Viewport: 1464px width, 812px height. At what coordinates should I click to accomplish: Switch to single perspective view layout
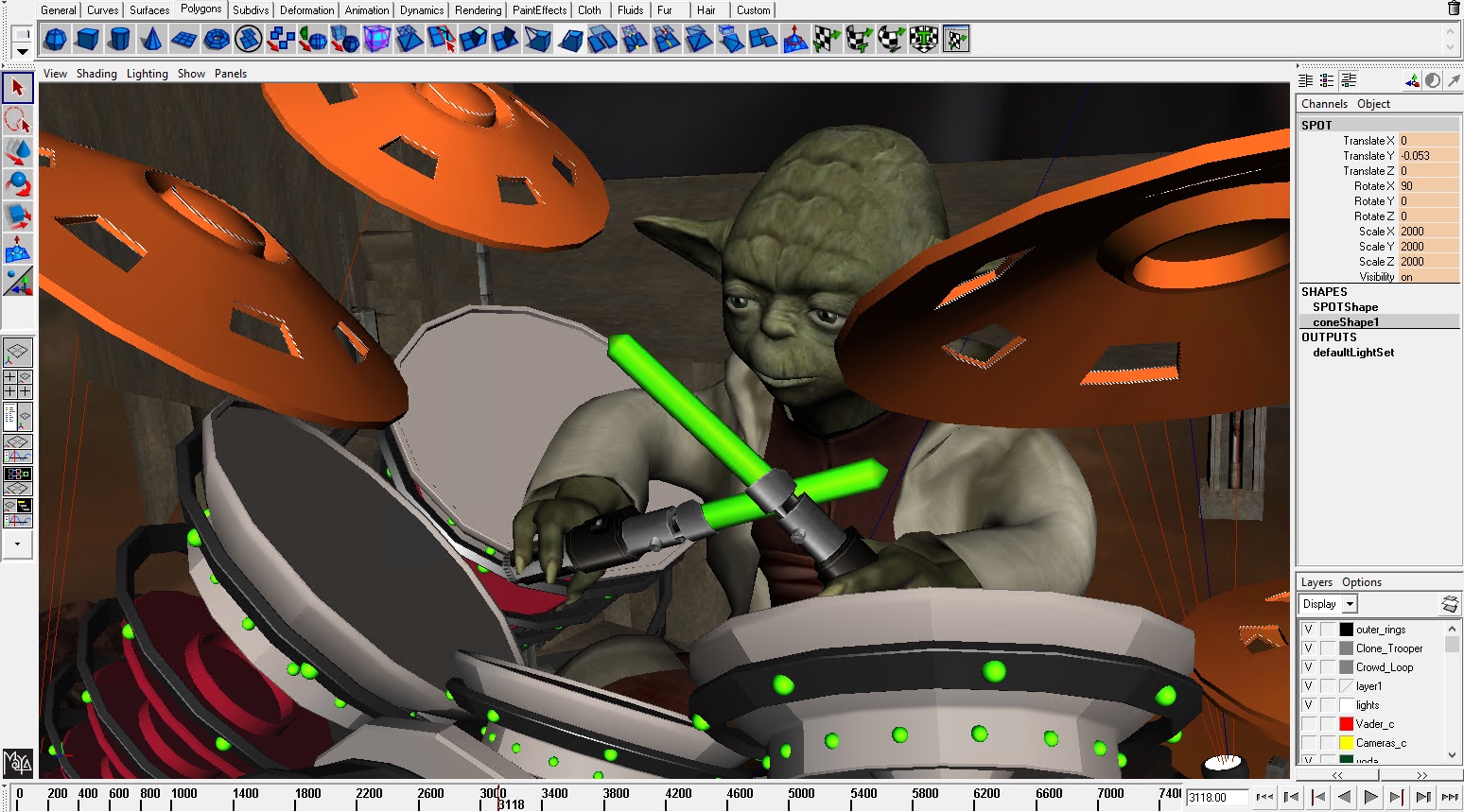click(18, 353)
